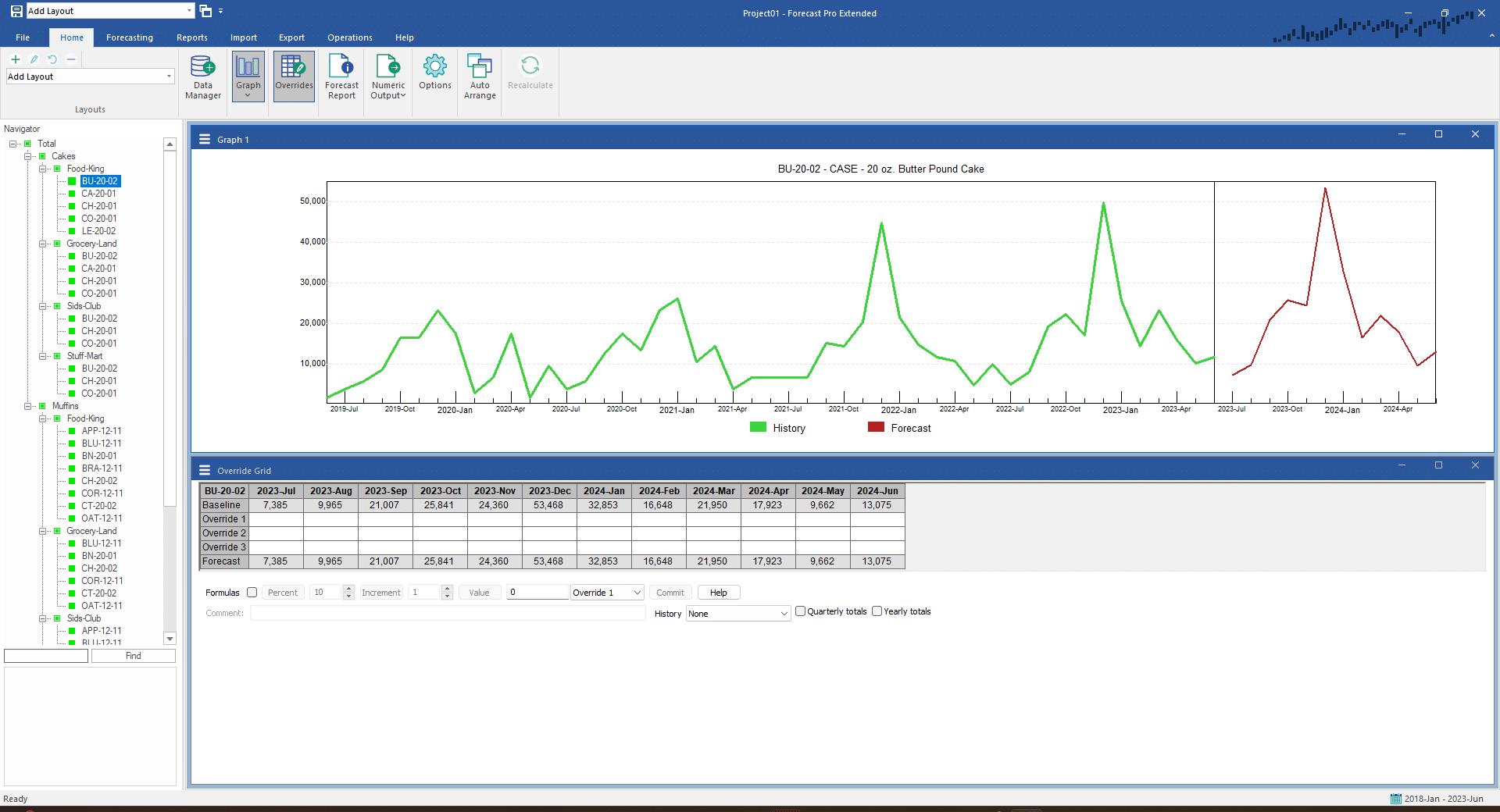
Task: Click the Numeric Output icon
Action: coord(387,76)
